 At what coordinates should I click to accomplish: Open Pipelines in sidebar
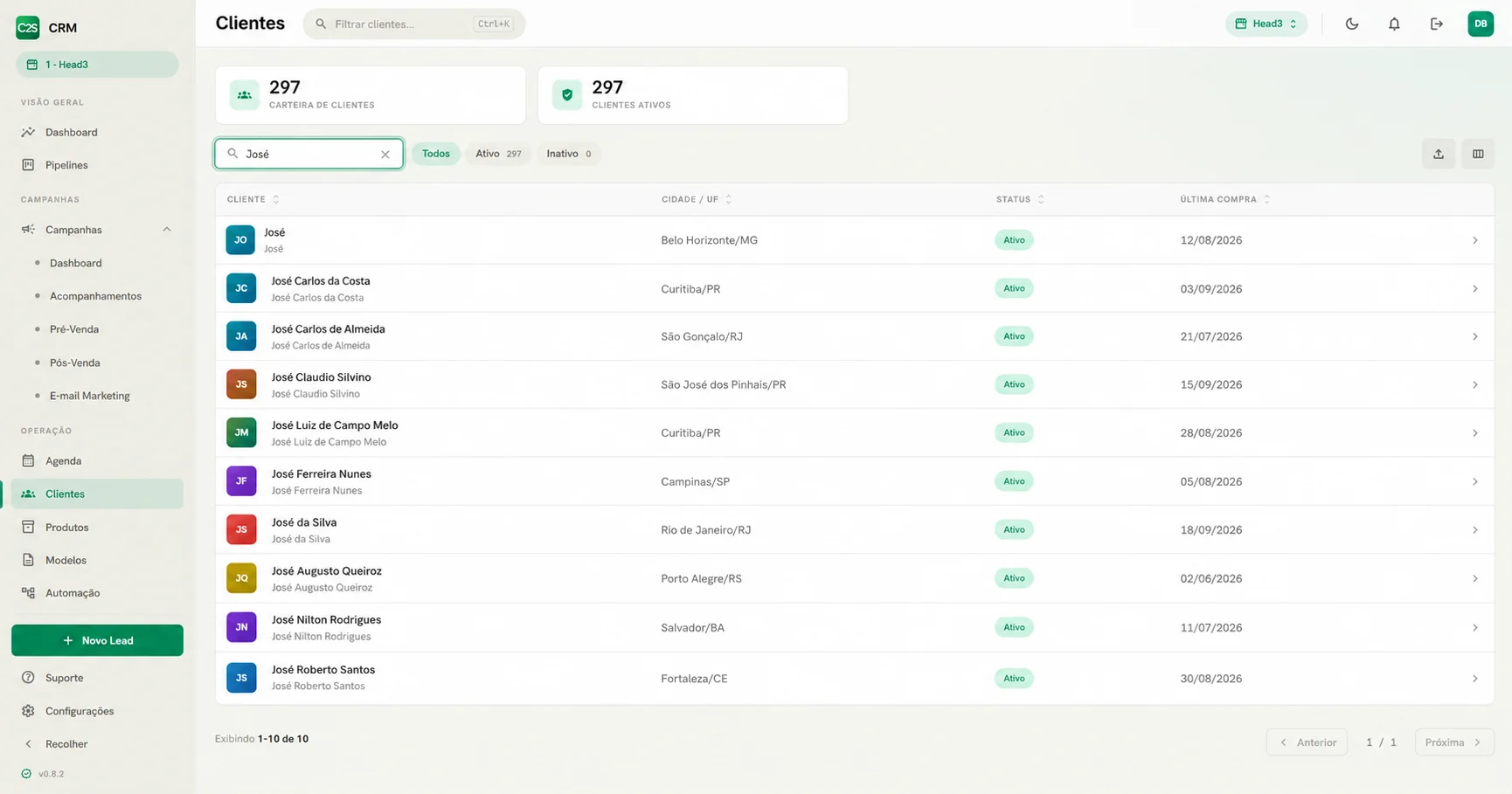pos(97,165)
